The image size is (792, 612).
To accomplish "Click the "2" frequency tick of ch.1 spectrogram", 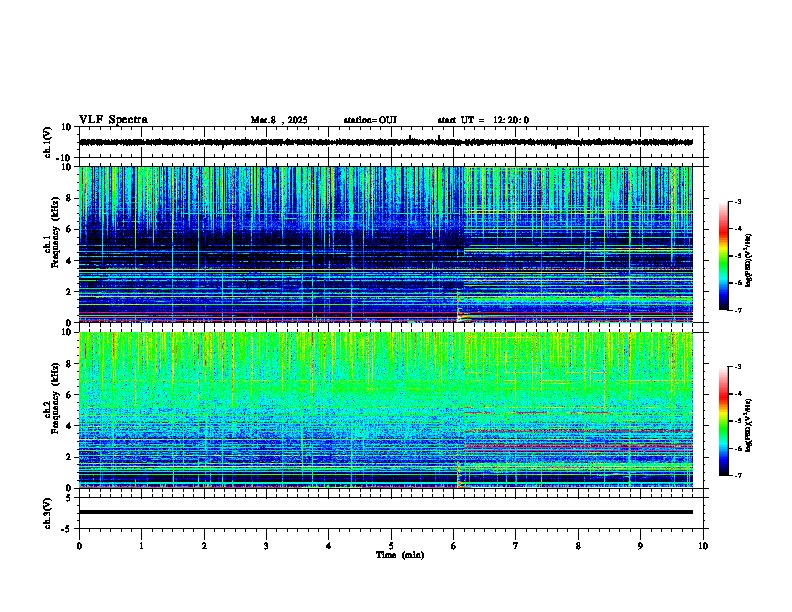I will click(x=70, y=291).
